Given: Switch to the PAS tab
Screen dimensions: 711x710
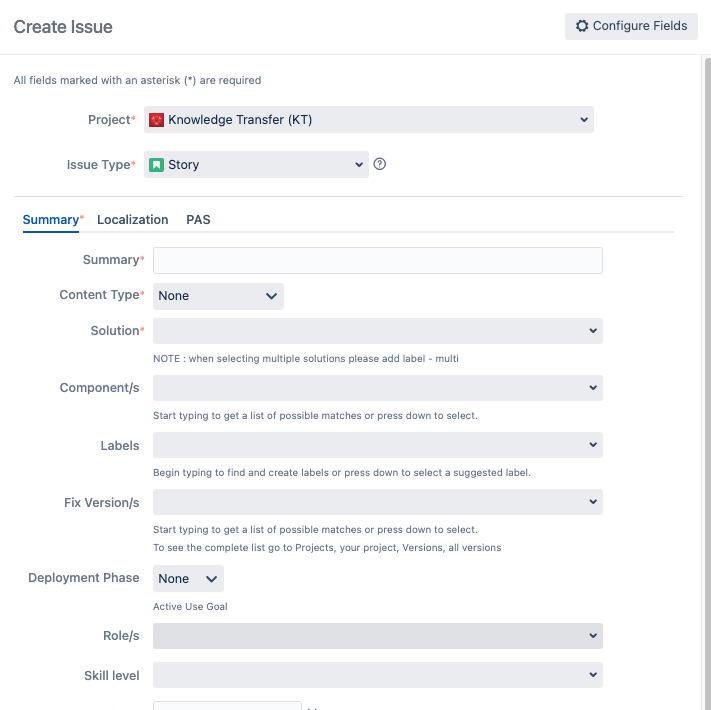Looking at the screenshot, I should point(198,220).
